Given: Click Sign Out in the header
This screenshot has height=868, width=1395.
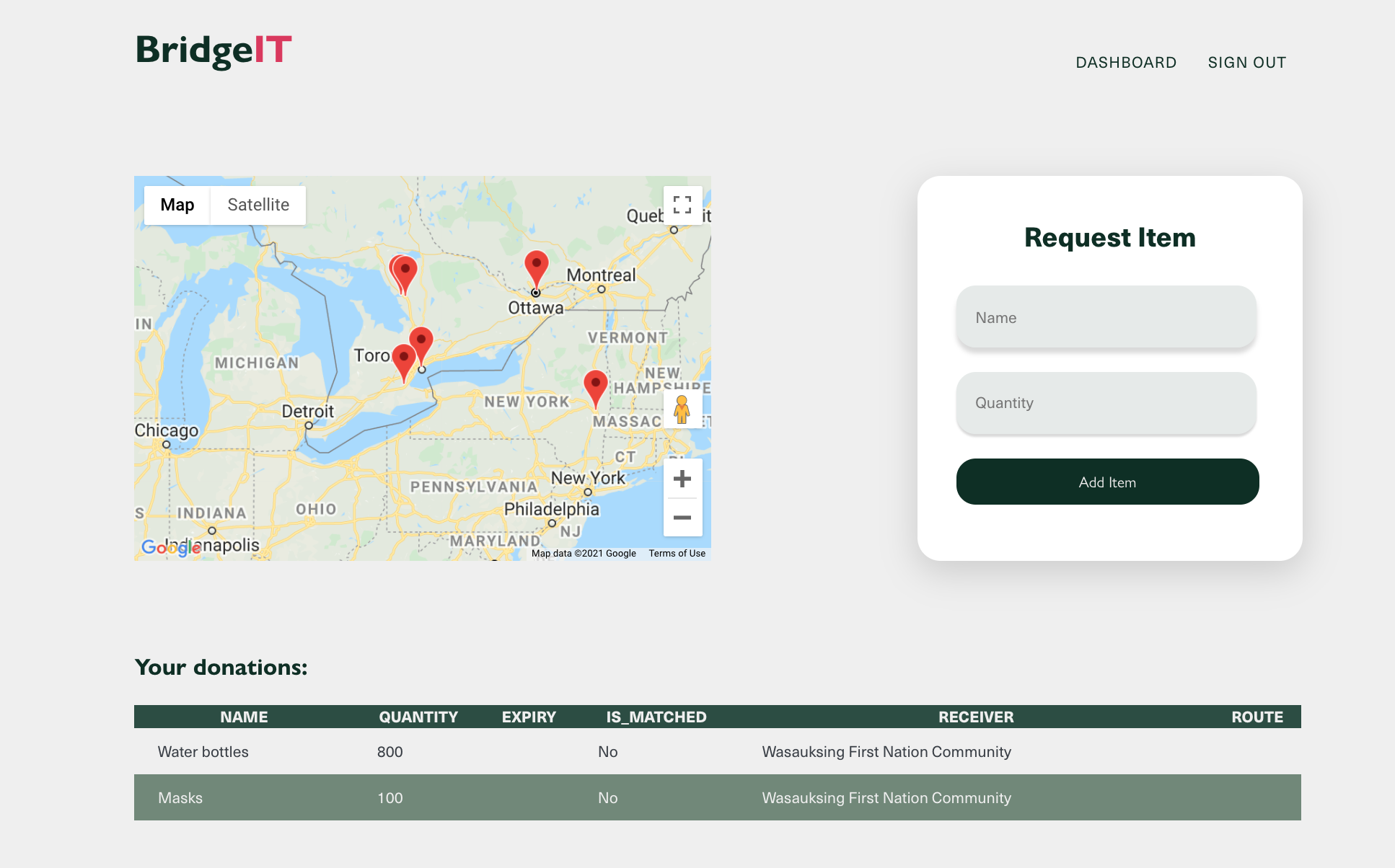Looking at the screenshot, I should pyautogui.click(x=1246, y=63).
